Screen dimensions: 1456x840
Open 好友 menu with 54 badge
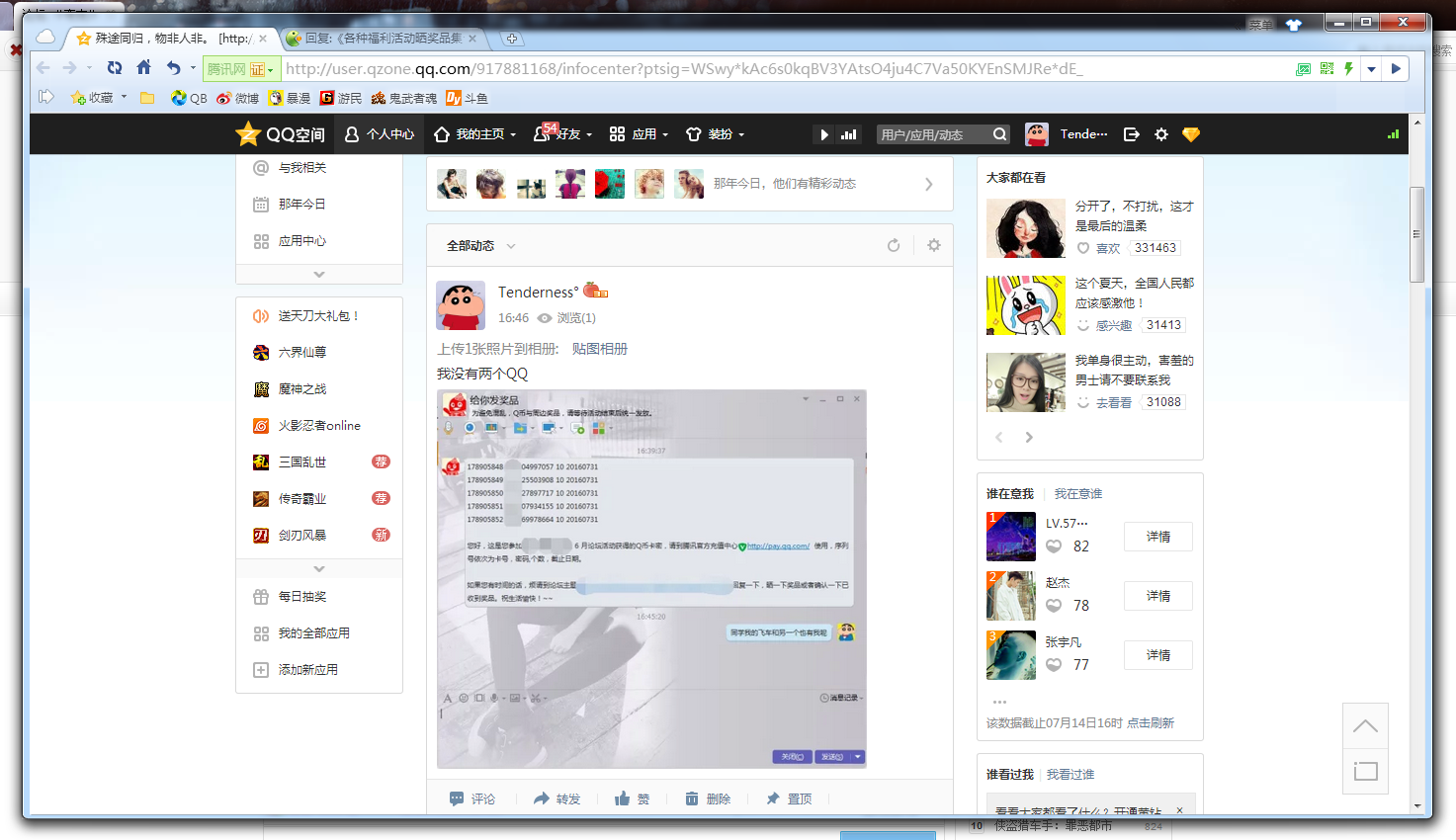pyautogui.click(x=562, y=133)
